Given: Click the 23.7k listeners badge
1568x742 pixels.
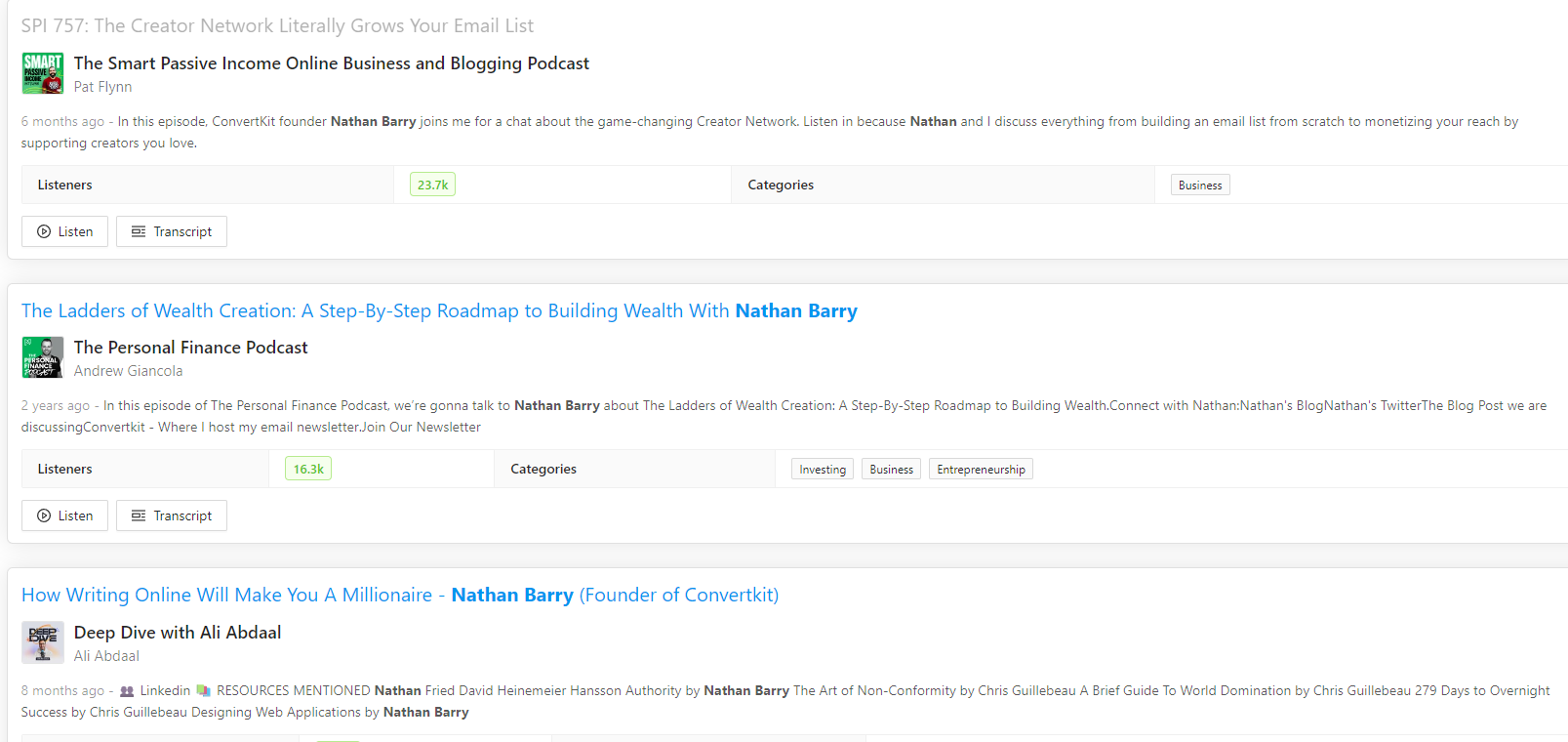Looking at the screenshot, I should pos(432,185).
